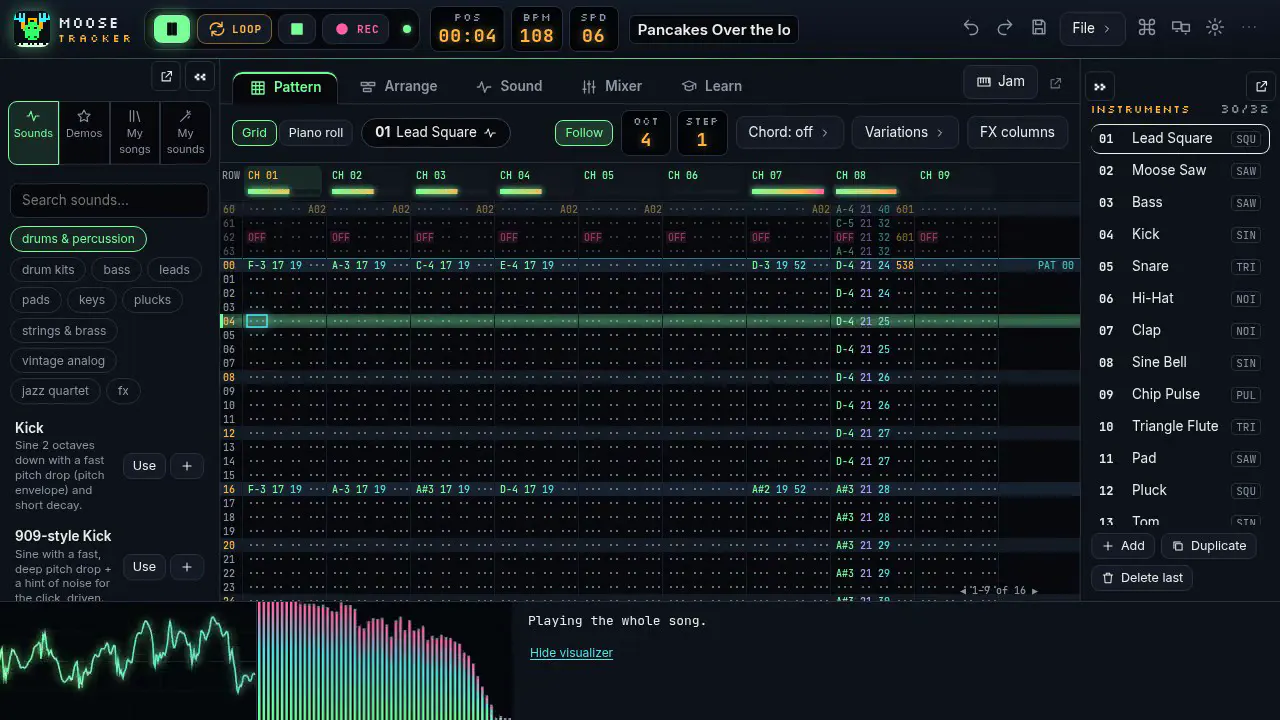Add the Kick sound with plus button
This screenshot has height=720, width=1280.
coord(187,466)
